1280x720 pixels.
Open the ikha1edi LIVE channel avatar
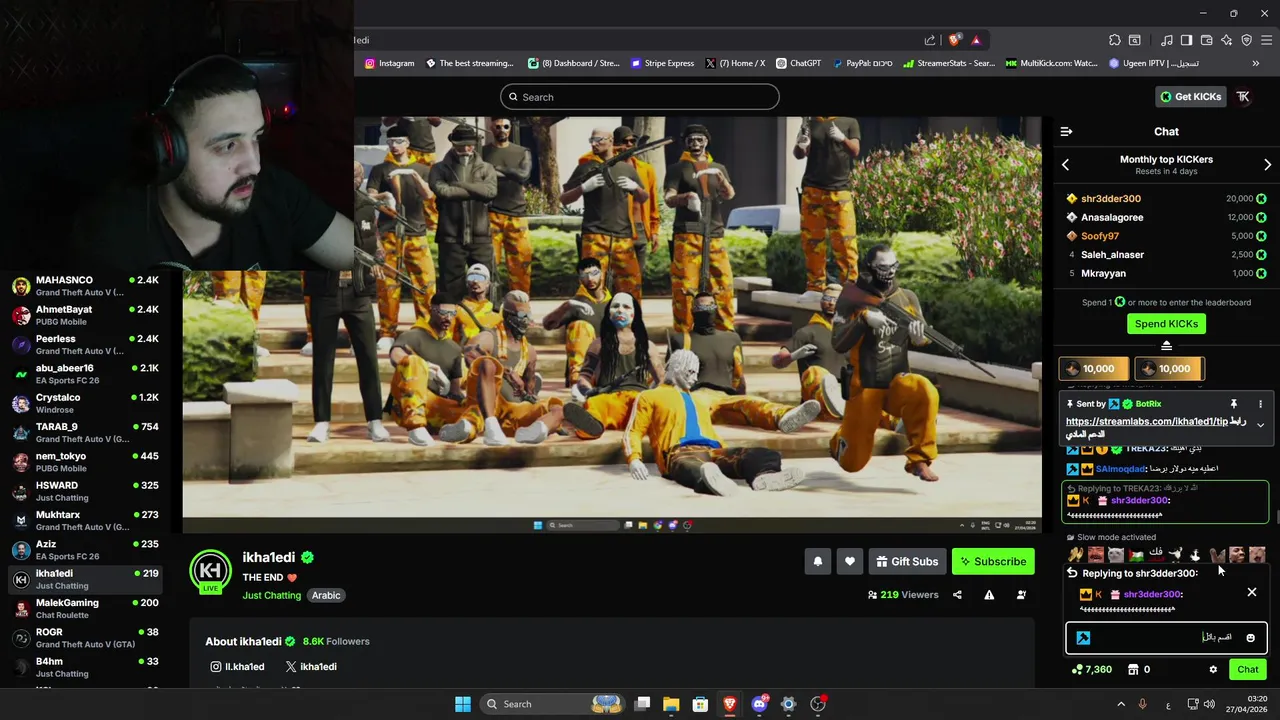tap(210, 571)
